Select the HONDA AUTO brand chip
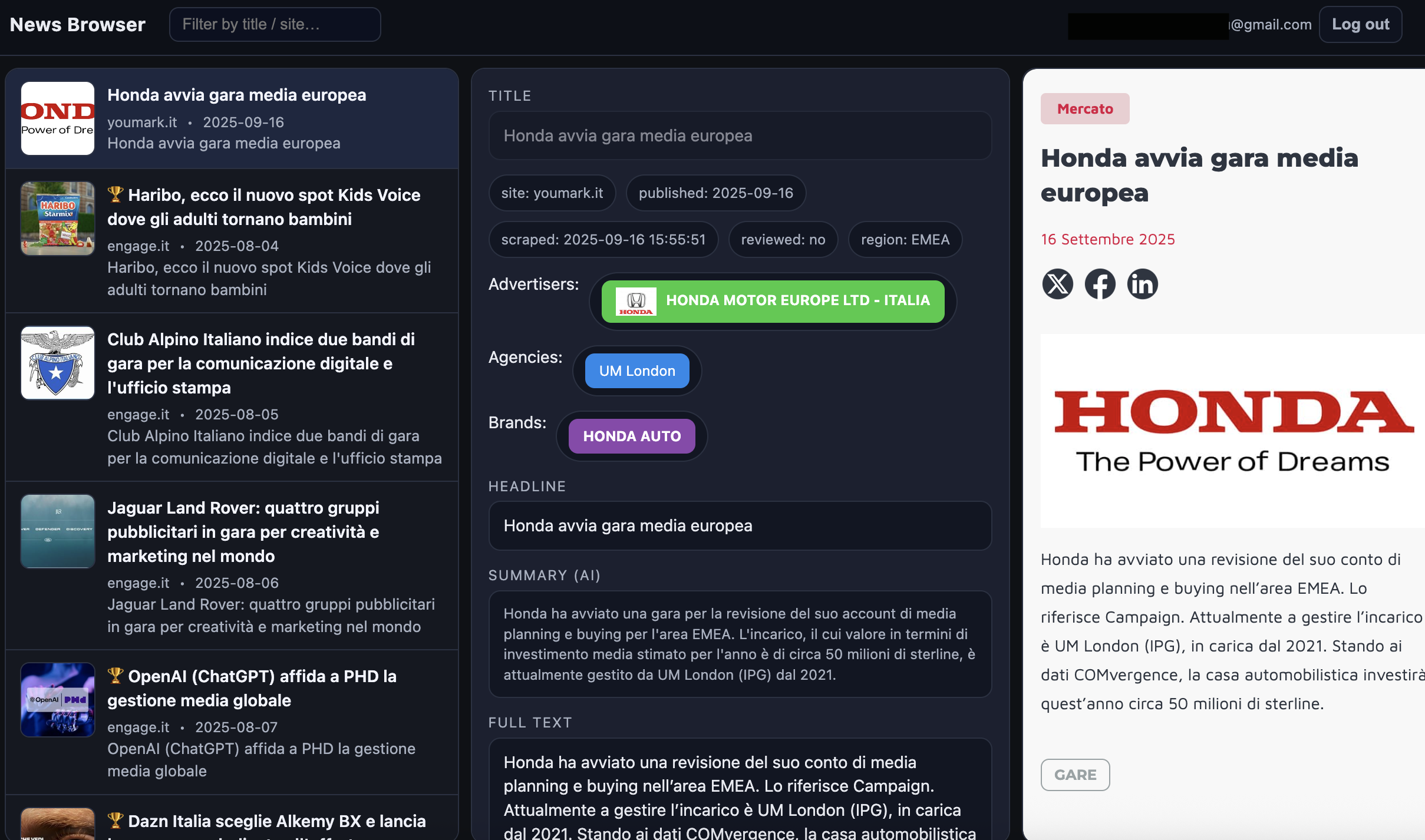This screenshot has height=840, width=1425. point(632,436)
